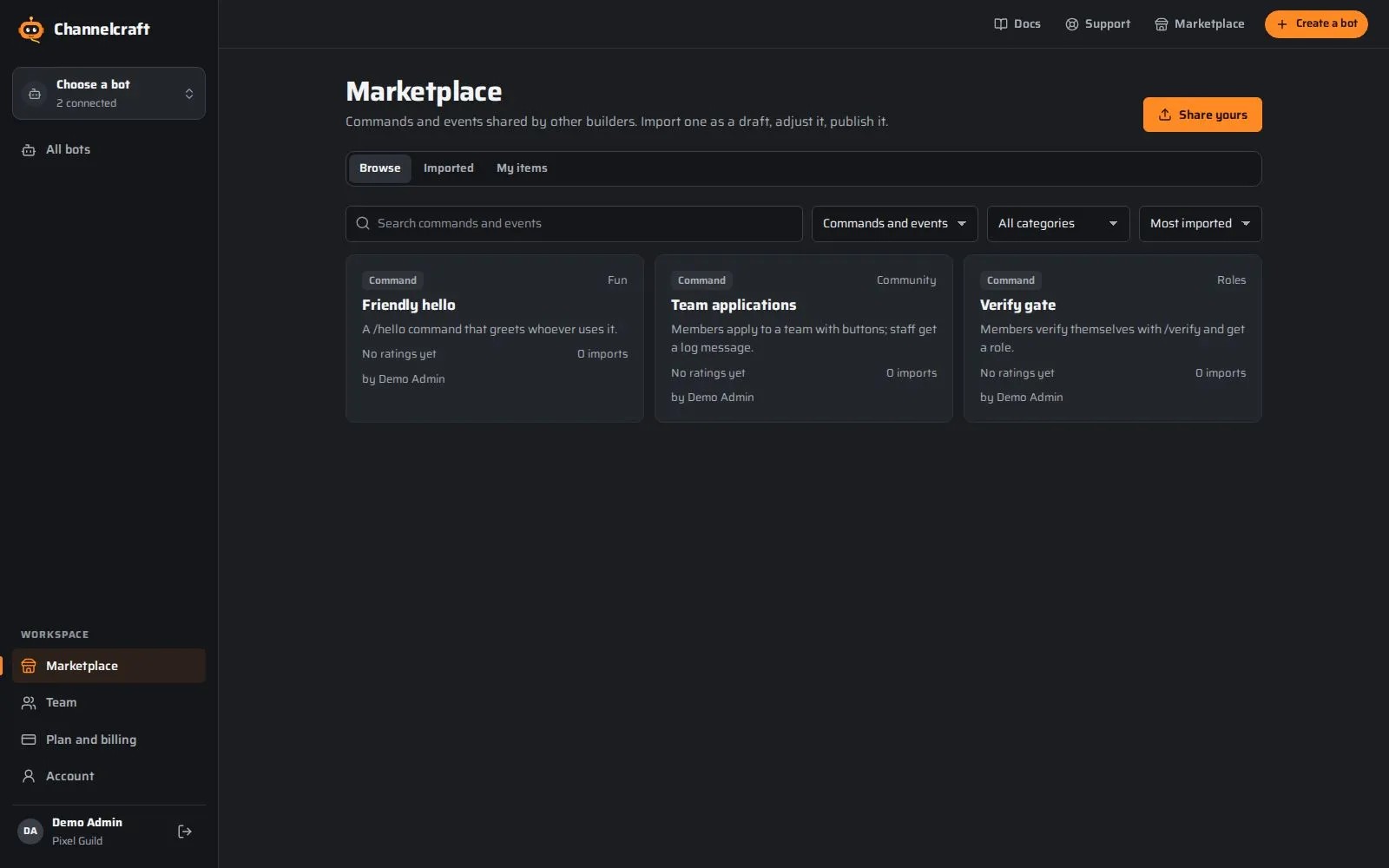The image size is (1389, 868).
Task: Open the Commands and events filter dropdown
Action: coord(894,223)
